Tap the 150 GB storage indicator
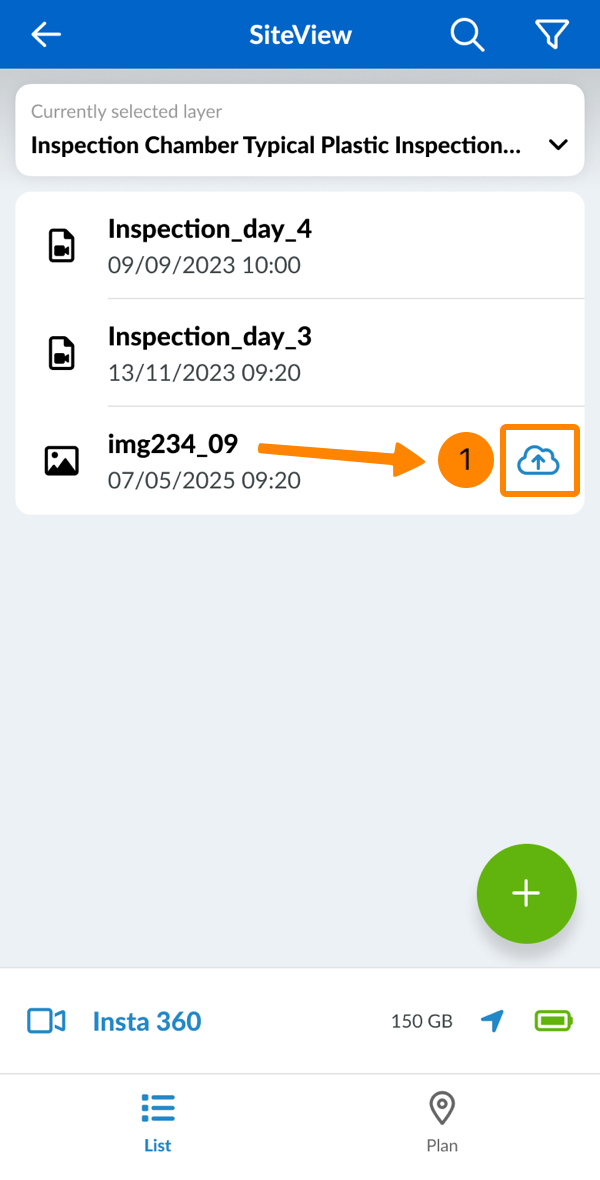The image size is (600, 1180). (x=421, y=1021)
